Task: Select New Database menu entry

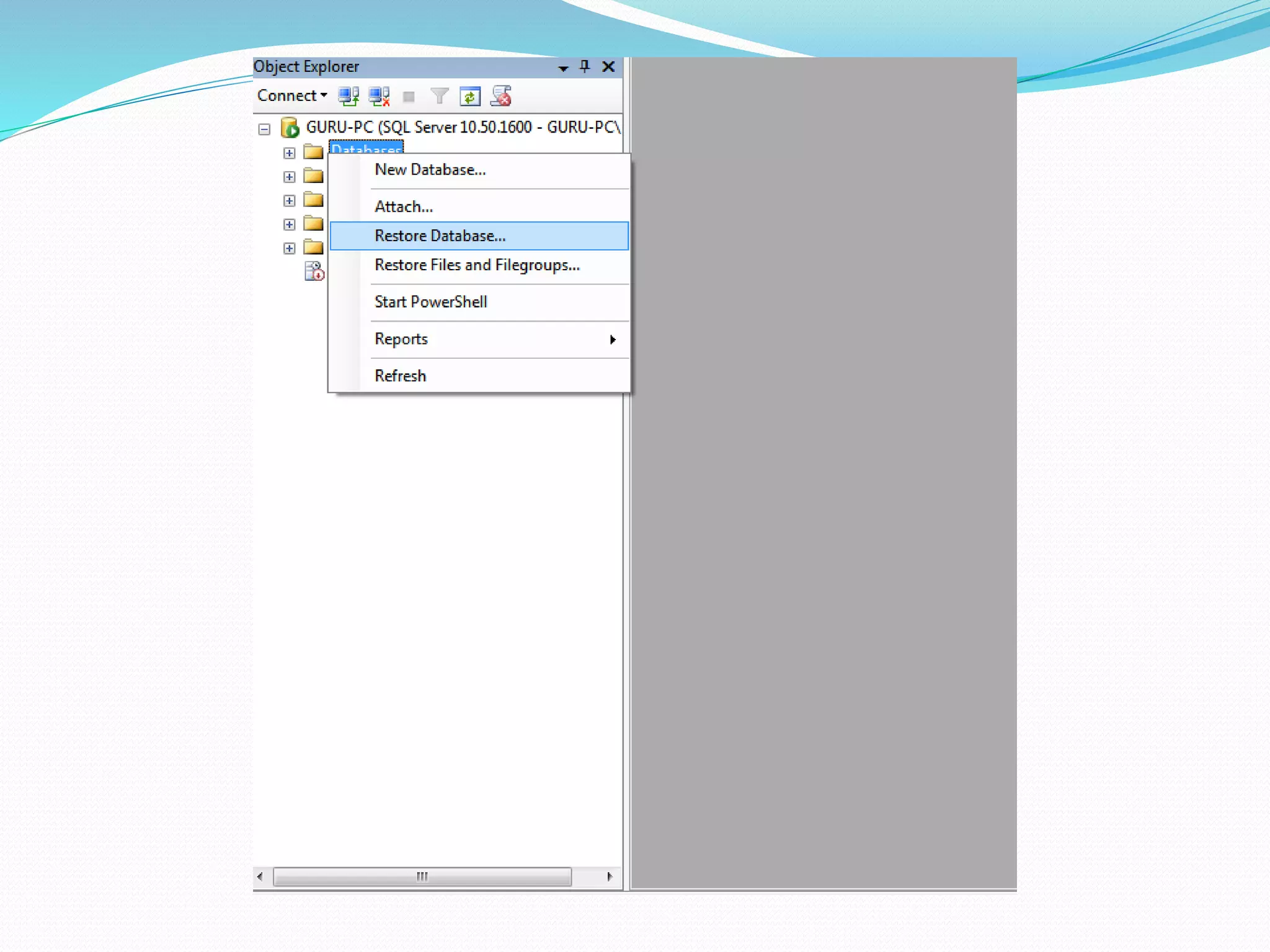Action: click(x=430, y=170)
